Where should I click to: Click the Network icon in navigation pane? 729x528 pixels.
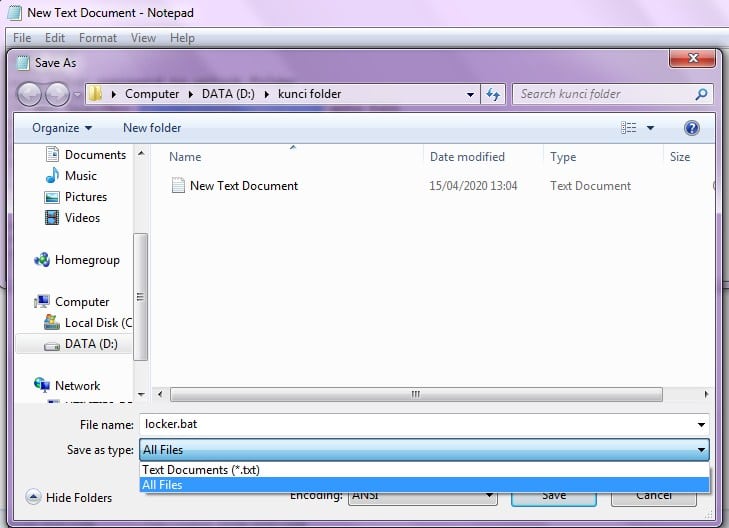(x=42, y=385)
